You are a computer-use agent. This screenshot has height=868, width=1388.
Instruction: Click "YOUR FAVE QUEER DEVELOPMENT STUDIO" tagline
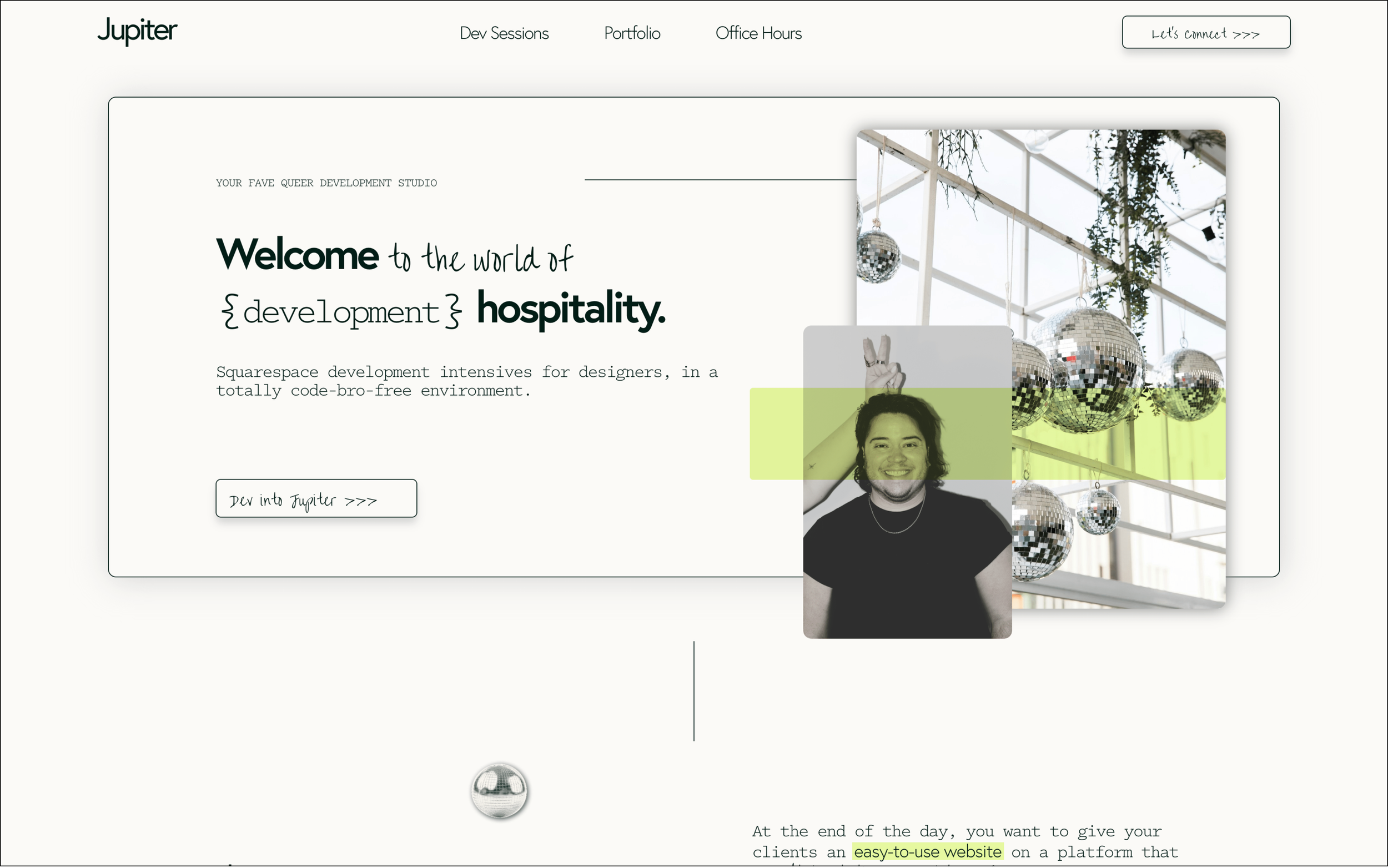(326, 183)
